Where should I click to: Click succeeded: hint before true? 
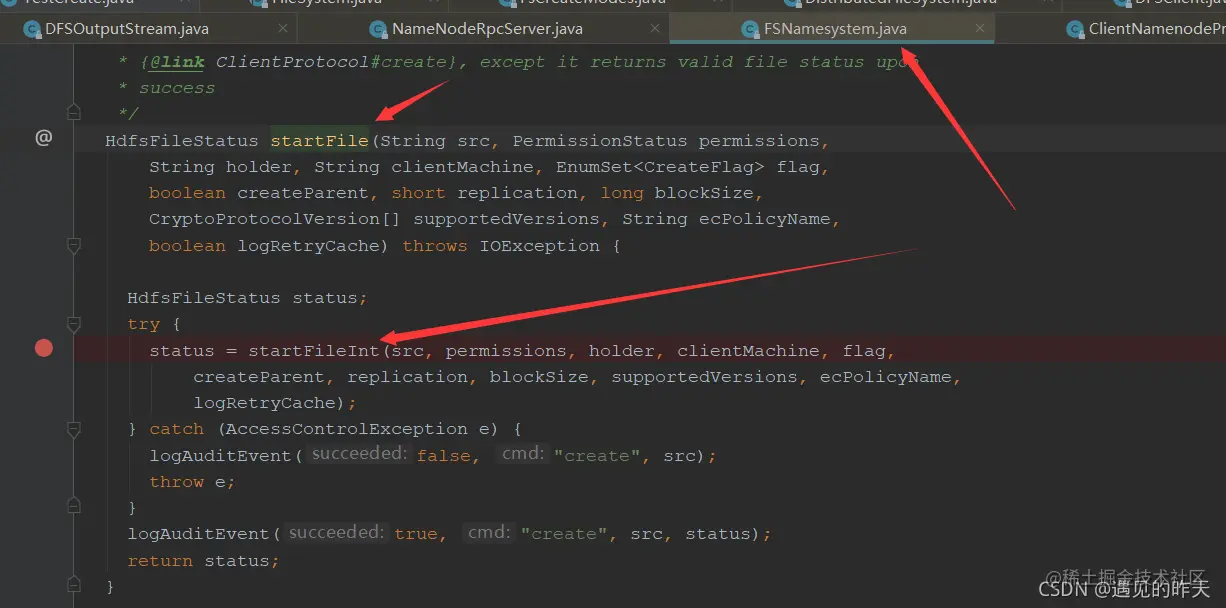(x=337, y=533)
